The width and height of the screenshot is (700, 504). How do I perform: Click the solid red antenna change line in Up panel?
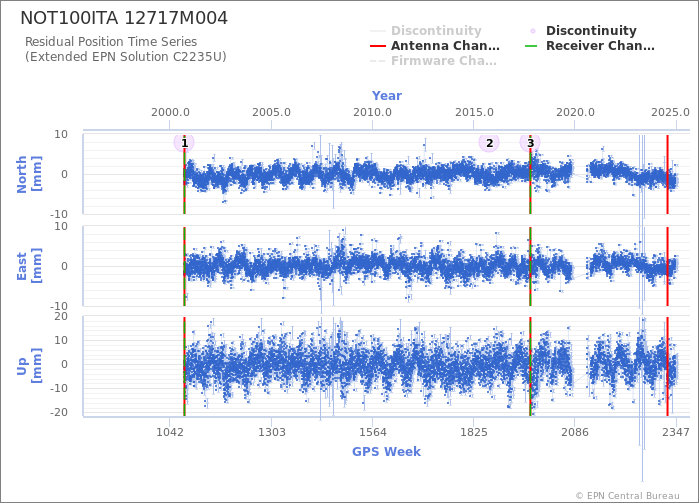pyautogui.click(x=667, y=367)
